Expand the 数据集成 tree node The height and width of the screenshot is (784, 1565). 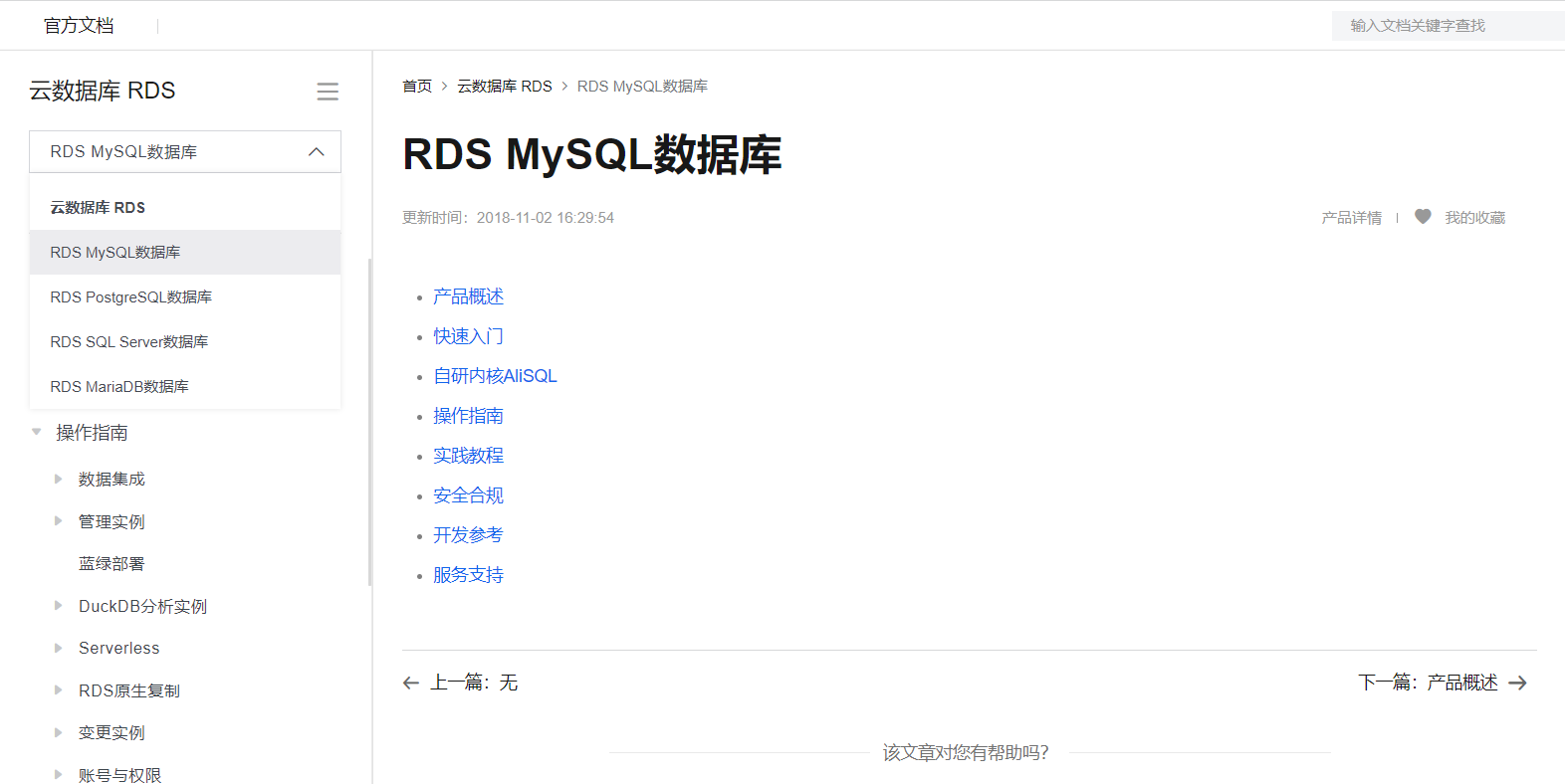58,479
